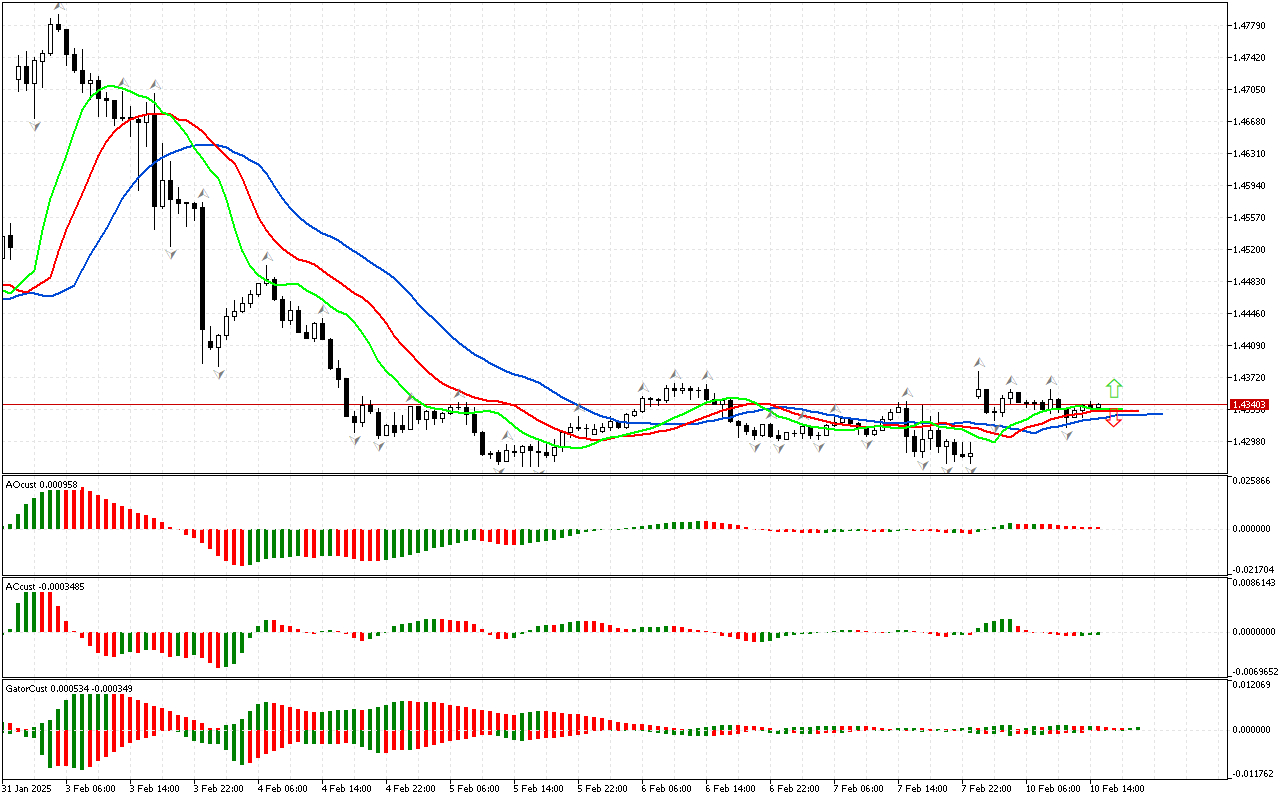
Task: Click the 3 Feb 22:00 time label
Action: click(x=217, y=789)
